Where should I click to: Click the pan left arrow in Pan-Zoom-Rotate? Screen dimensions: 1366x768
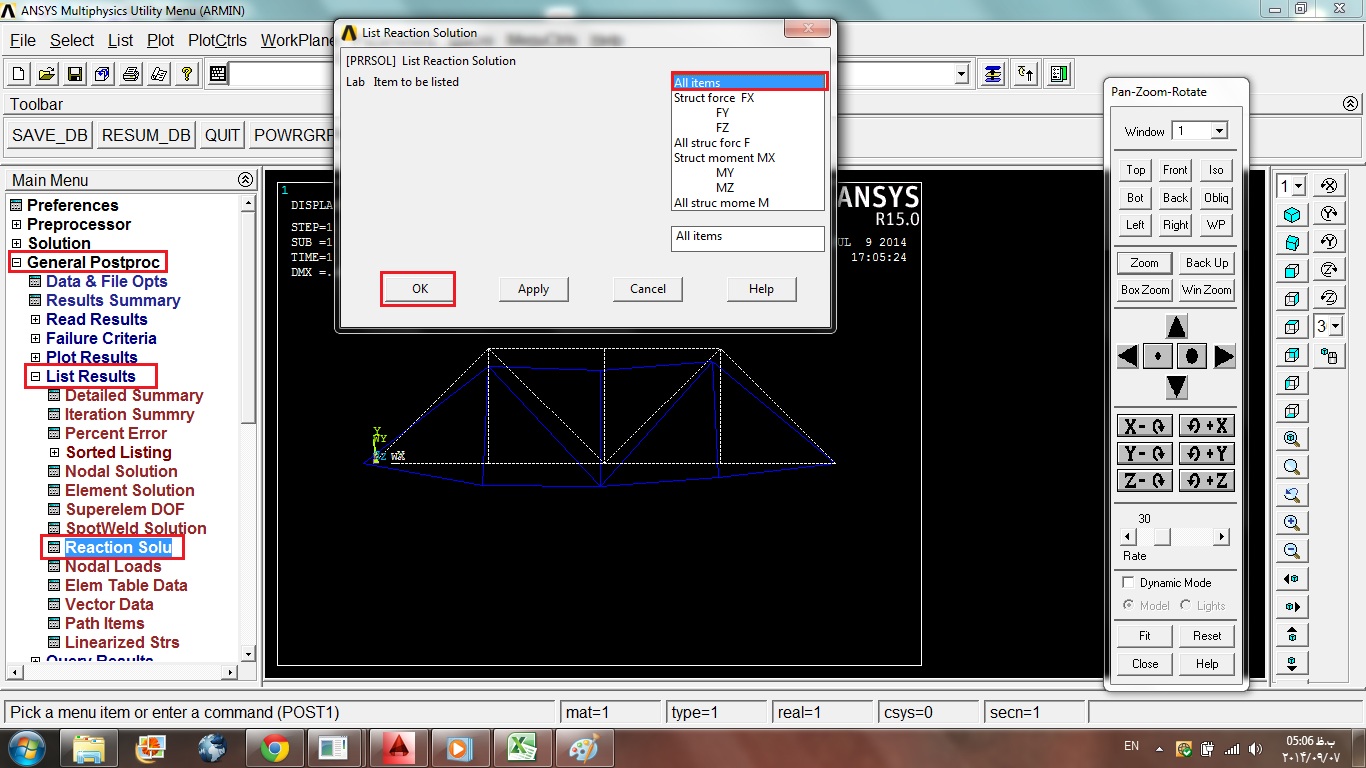point(1128,356)
